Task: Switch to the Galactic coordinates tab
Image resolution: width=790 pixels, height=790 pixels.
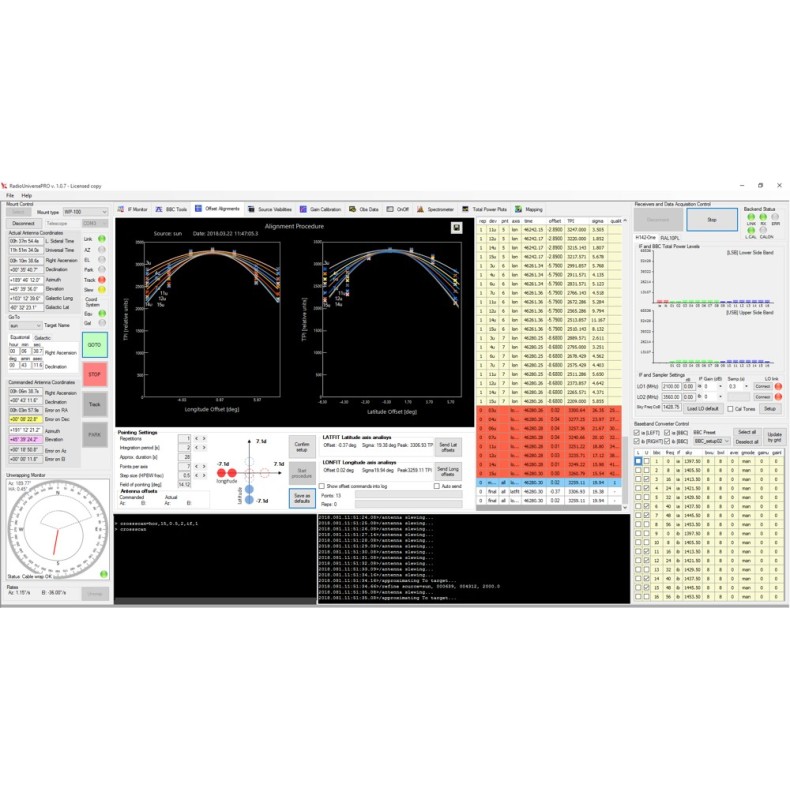Action: click(x=43, y=338)
